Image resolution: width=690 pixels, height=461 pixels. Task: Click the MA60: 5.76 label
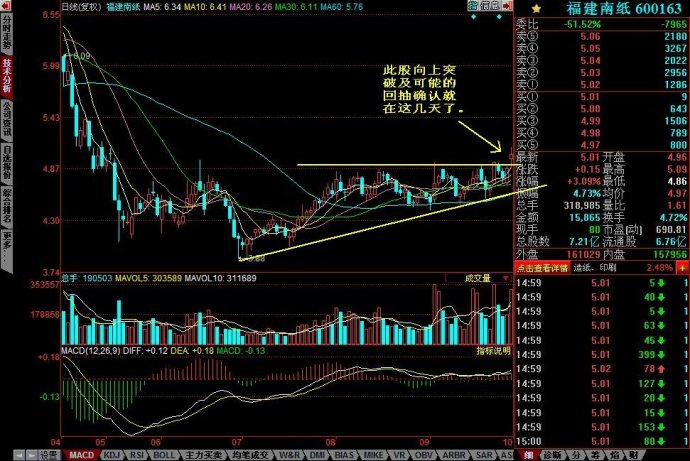pos(341,7)
